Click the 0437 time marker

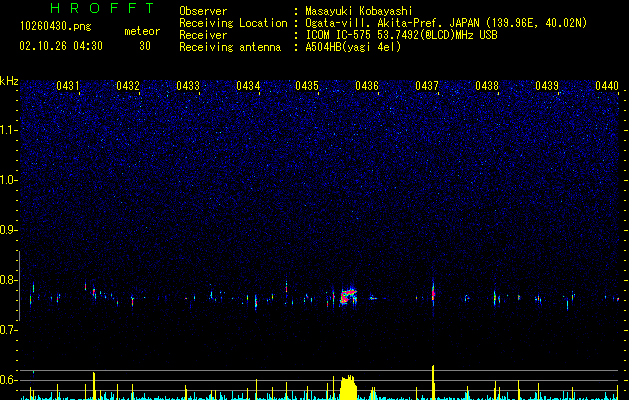tap(427, 86)
